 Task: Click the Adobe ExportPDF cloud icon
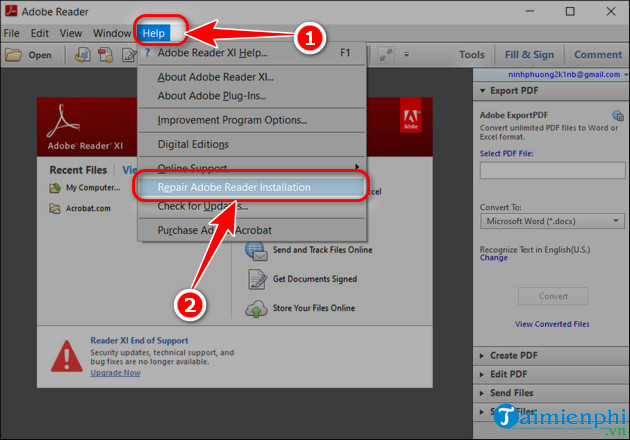click(x=618, y=116)
